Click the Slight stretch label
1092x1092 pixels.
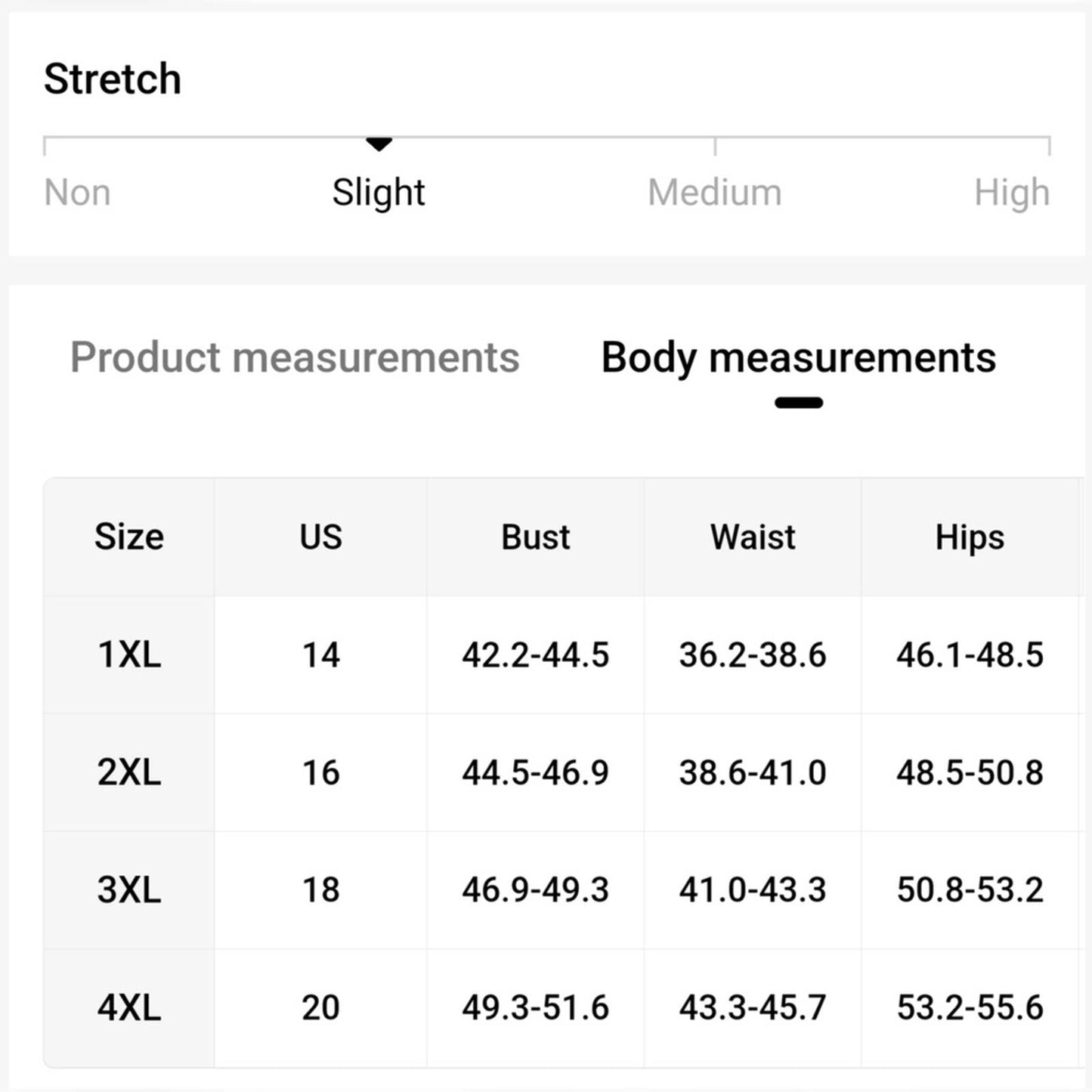(379, 193)
